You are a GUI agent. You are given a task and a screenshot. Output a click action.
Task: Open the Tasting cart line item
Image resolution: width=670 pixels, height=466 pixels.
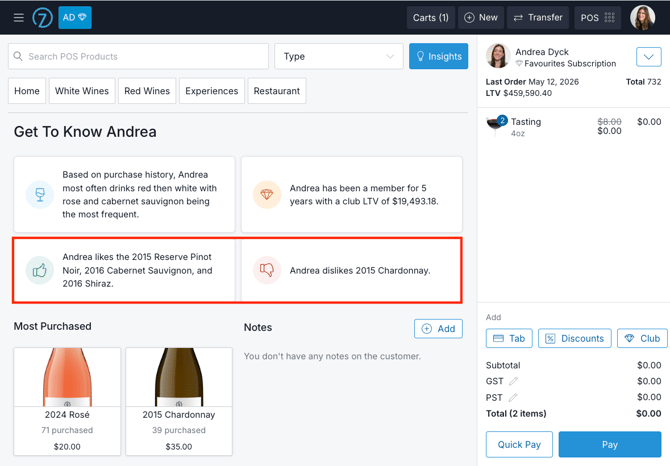tap(573, 126)
